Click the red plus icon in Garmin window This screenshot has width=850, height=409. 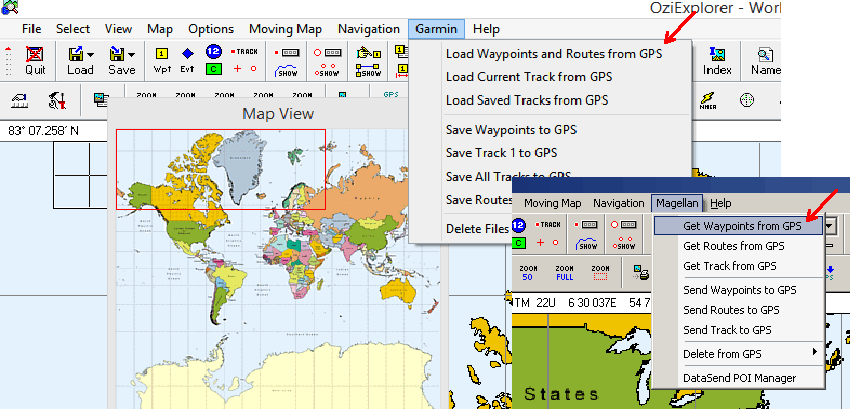237,68
